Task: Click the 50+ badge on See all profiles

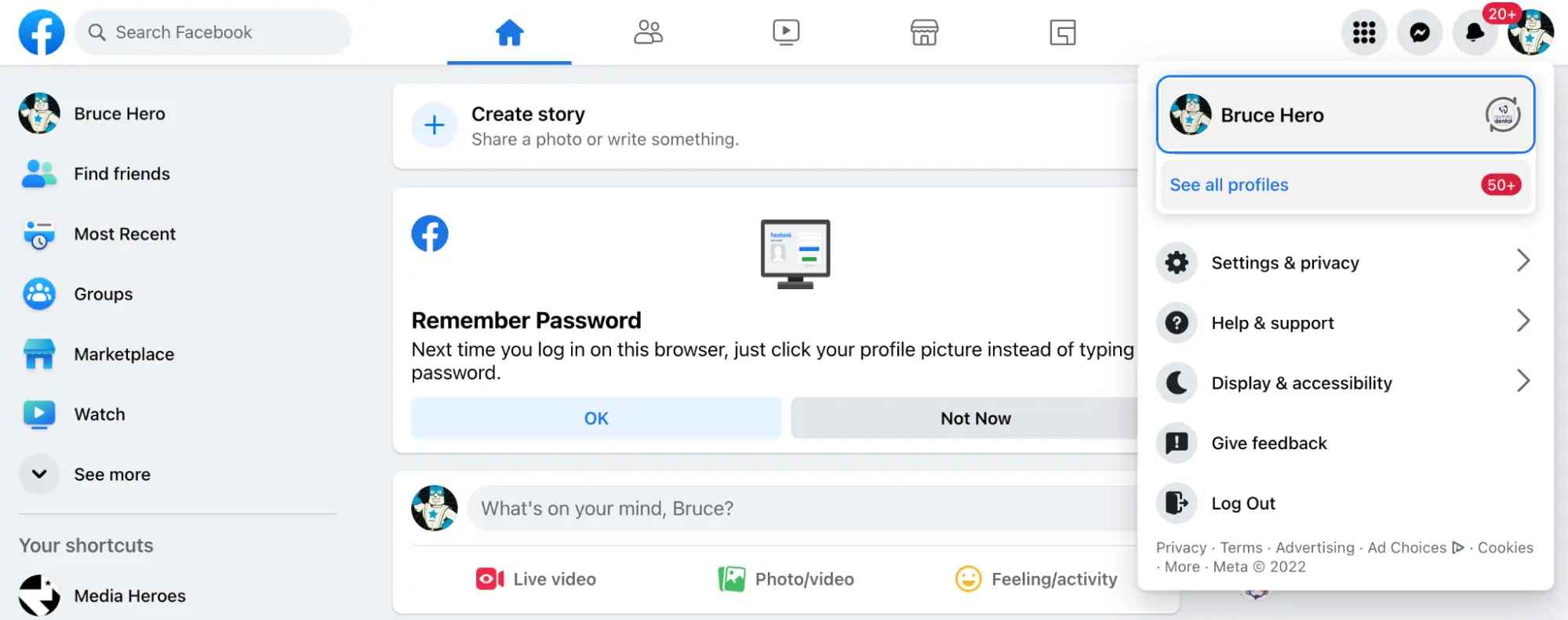Action: click(1501, 185)
